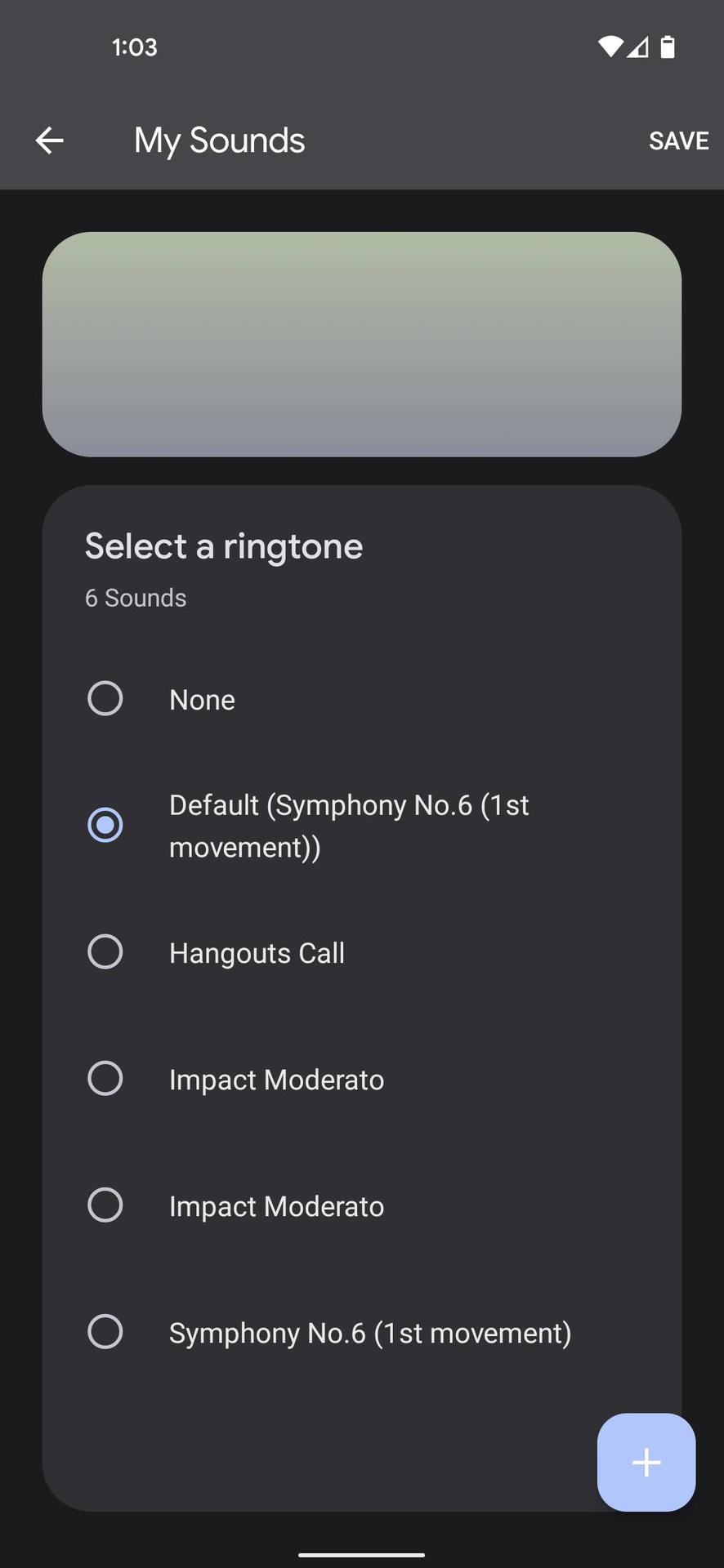
Task: Select the last Symphony No.6 radio button
Action: coord(105,1331)
